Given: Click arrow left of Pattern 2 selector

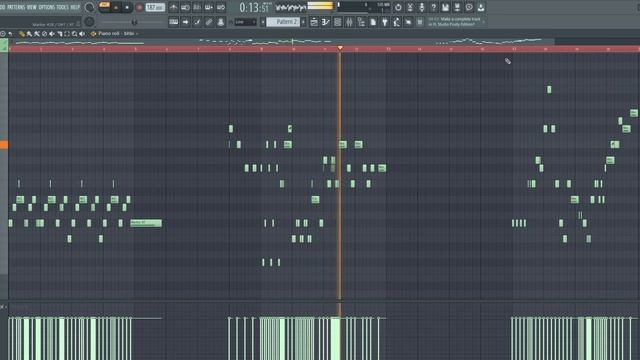Looking at the screenshot, I should pyautogui.click(x=263, y=22).
